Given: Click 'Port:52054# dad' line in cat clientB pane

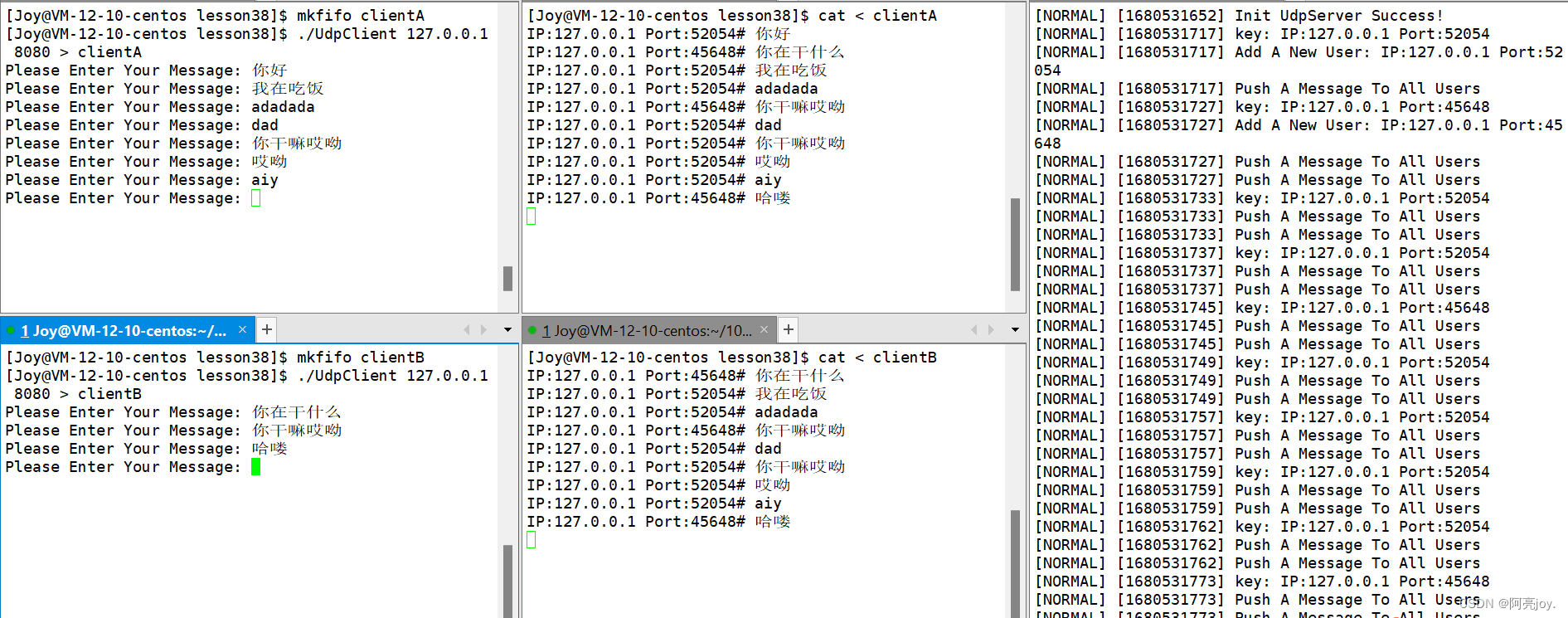Looking at the screenshot, I should tap(654, 449).
